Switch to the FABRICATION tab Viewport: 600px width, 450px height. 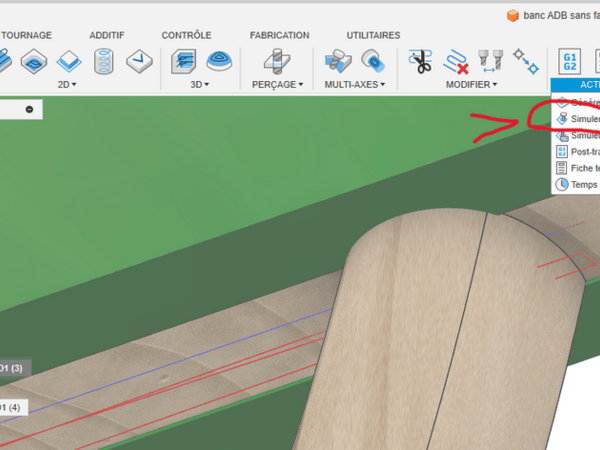coord(279,35)
